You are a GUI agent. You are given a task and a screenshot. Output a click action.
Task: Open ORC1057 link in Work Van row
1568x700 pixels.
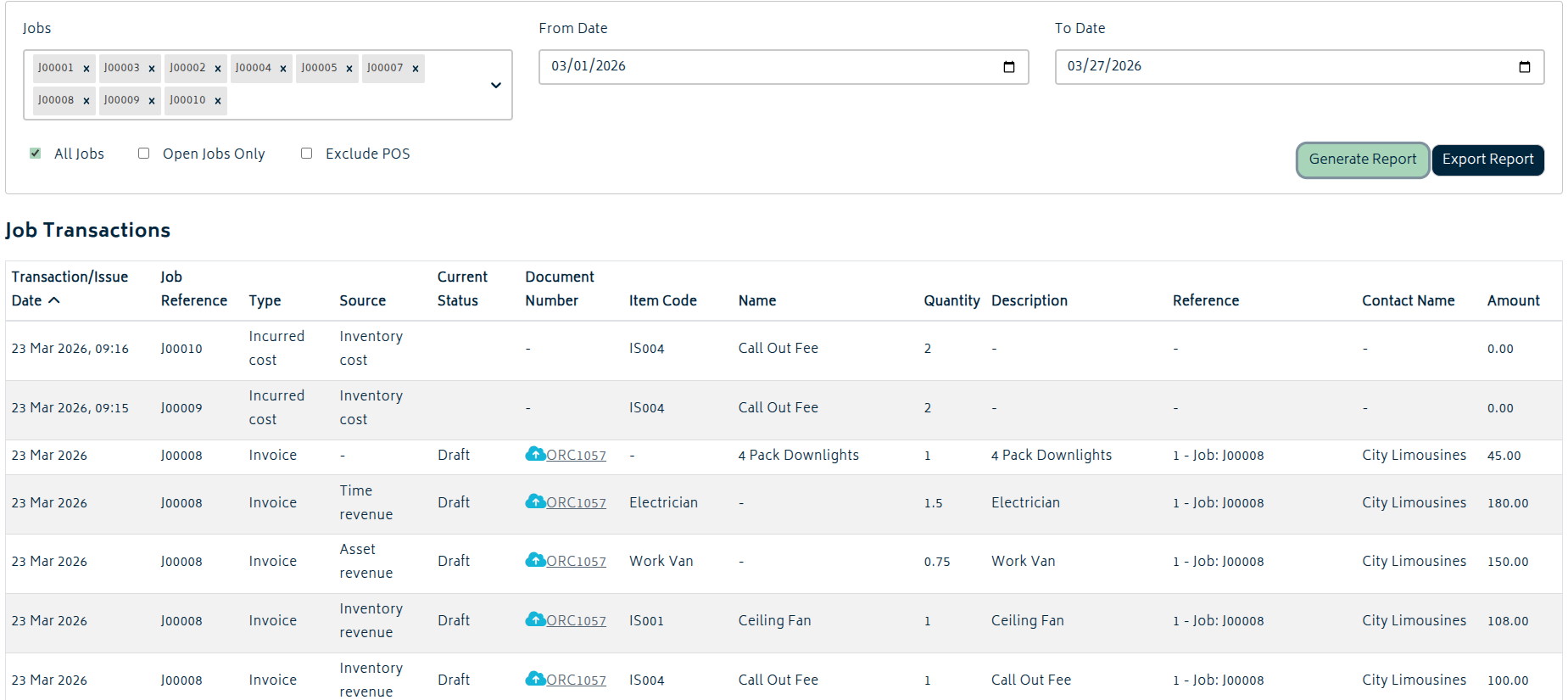(x=576, y=562)
